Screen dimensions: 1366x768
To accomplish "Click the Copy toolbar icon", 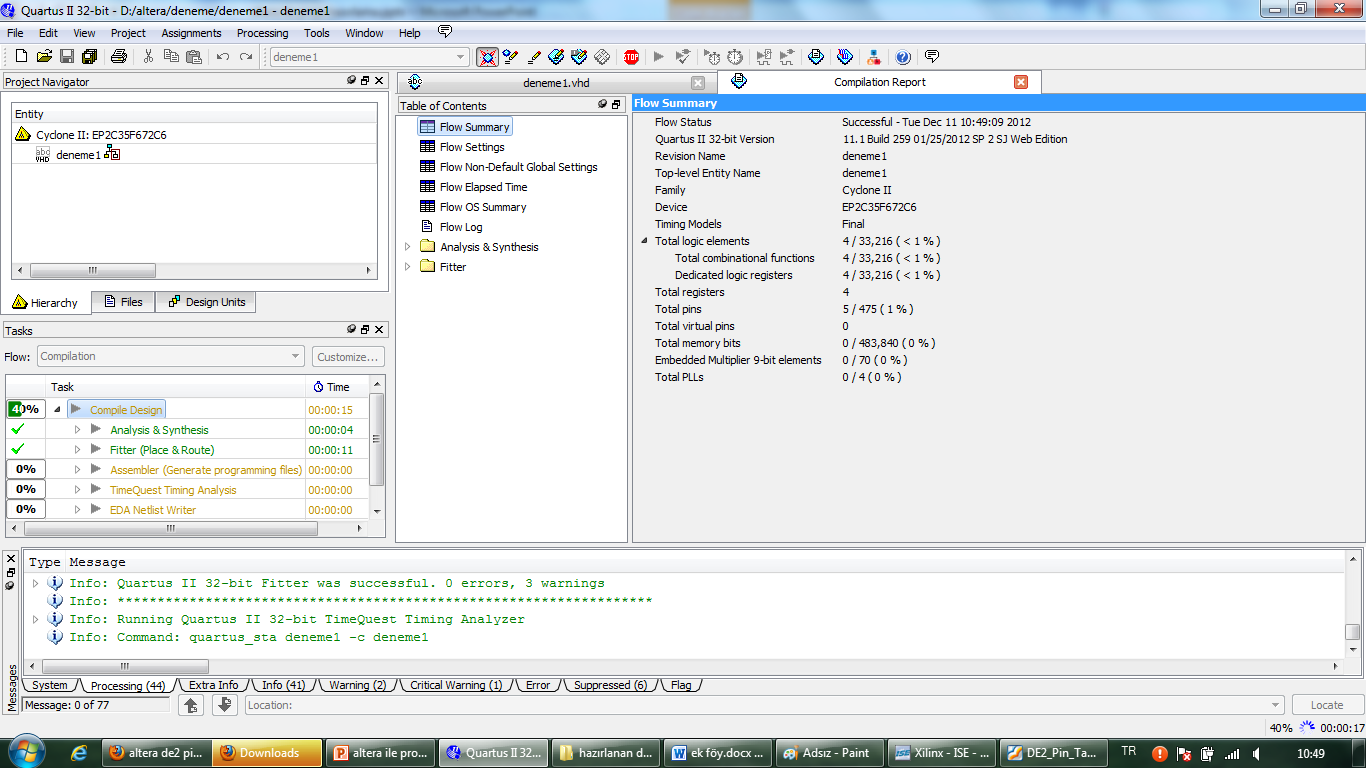I will pyautogui.click(x=171, y=57).
